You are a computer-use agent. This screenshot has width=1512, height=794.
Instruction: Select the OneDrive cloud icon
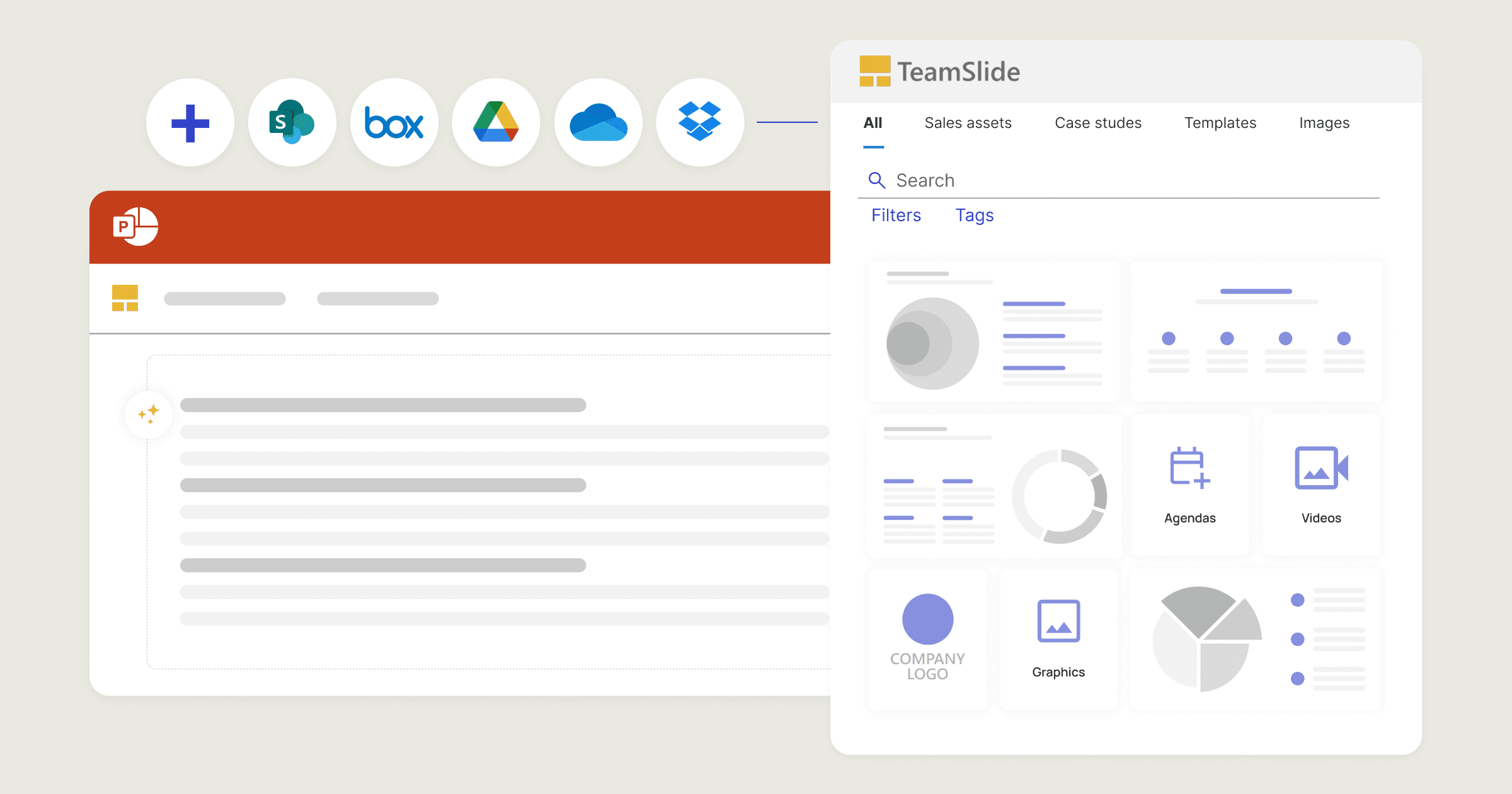point(598,123)
